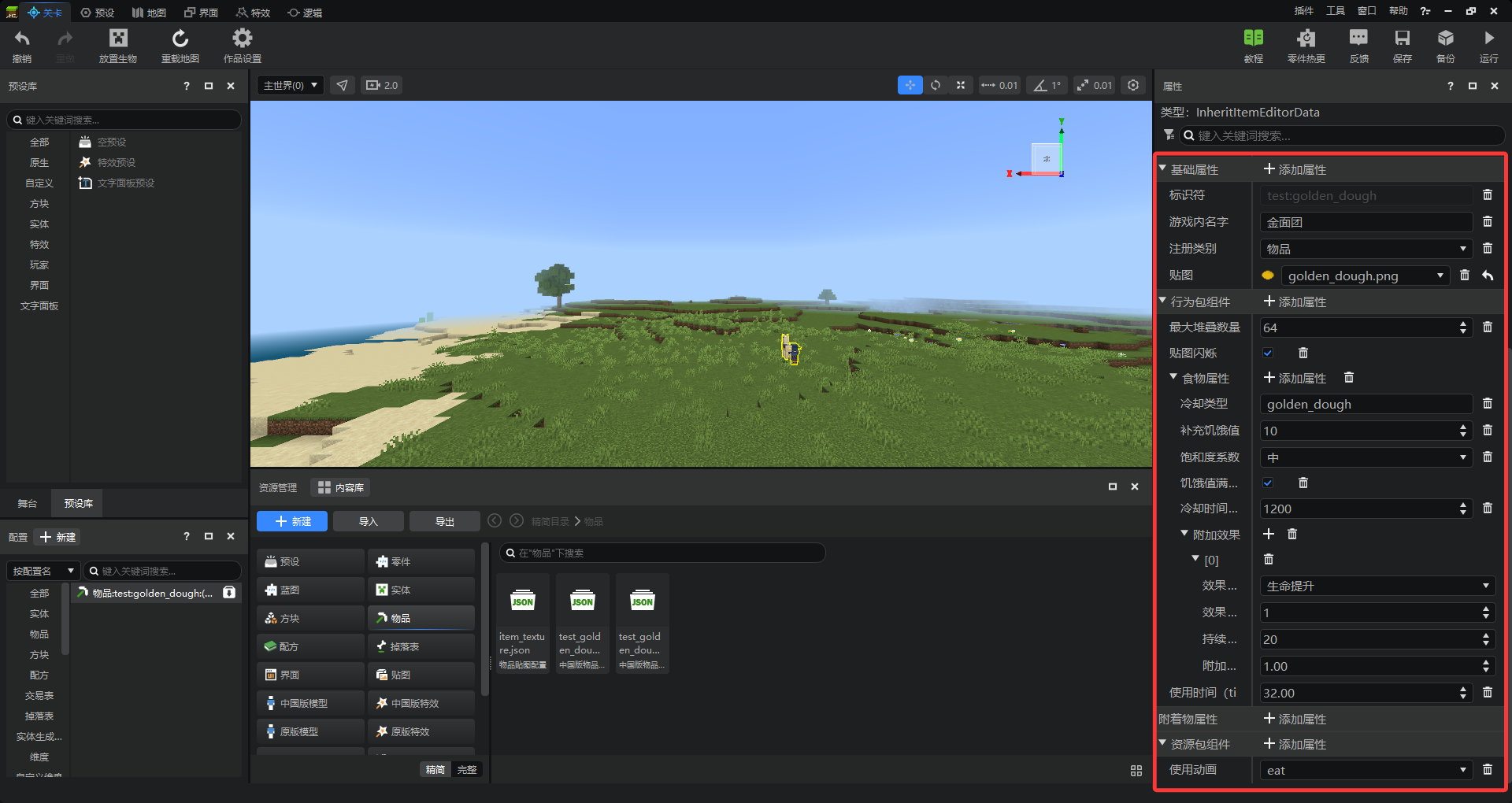Image resolution: width=1512 pixels, height=803 pixels.
Task: Collapse the 基础属性 section
Action: tap(1162, 168)
